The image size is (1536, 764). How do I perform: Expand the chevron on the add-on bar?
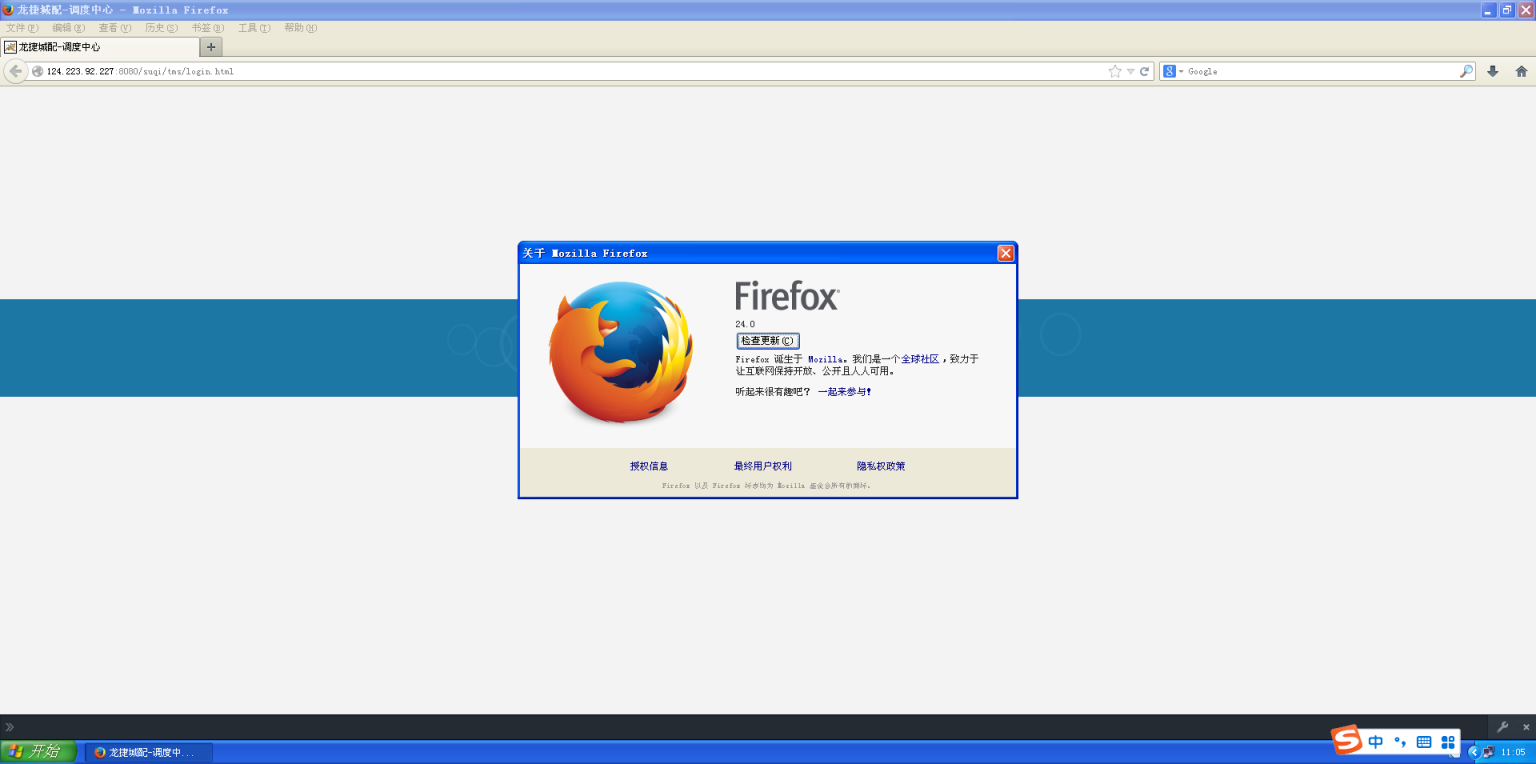(x=11, y=726)
